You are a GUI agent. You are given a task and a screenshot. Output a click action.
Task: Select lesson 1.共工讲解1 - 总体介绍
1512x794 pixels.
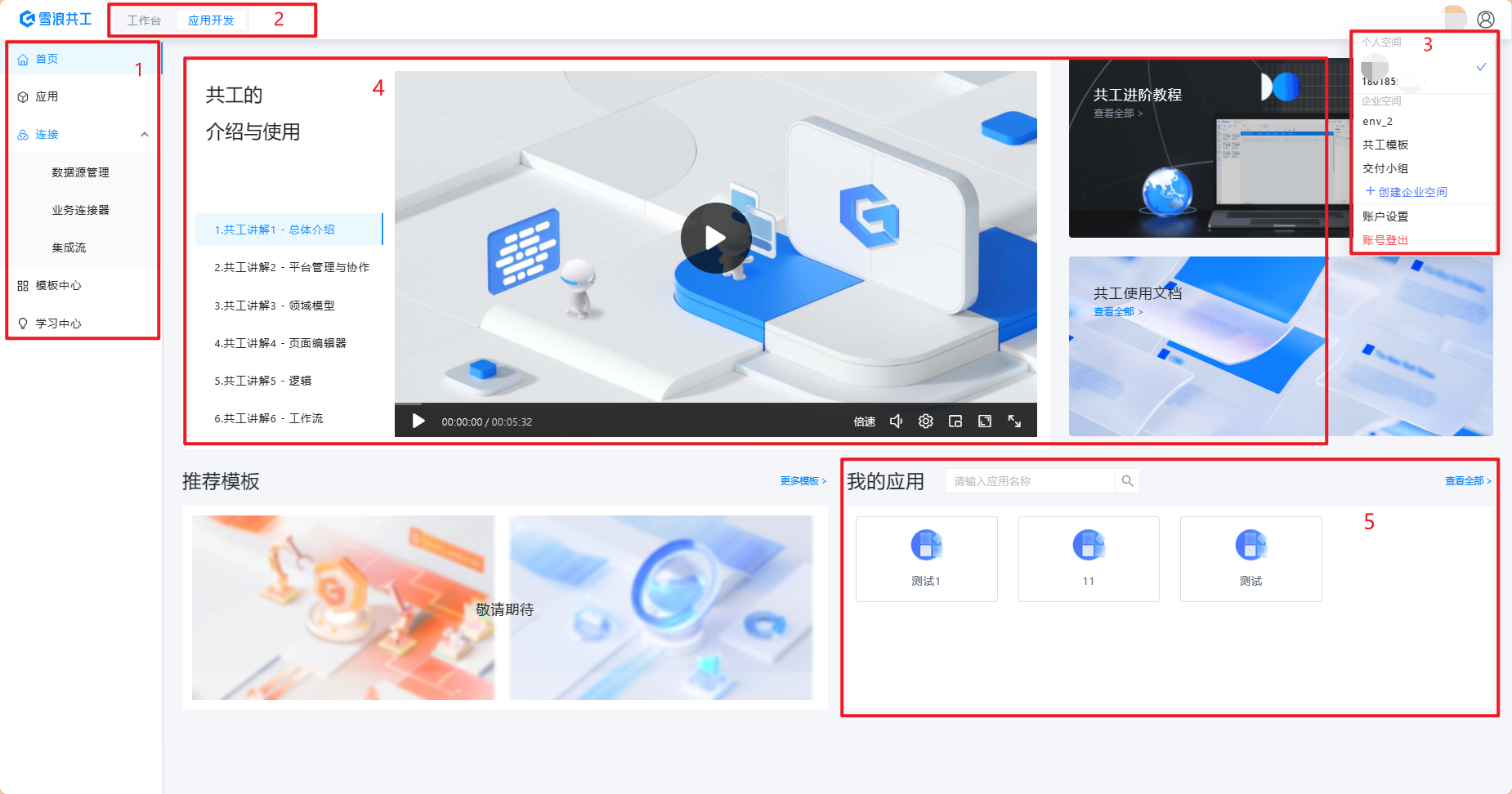[289, 230]
